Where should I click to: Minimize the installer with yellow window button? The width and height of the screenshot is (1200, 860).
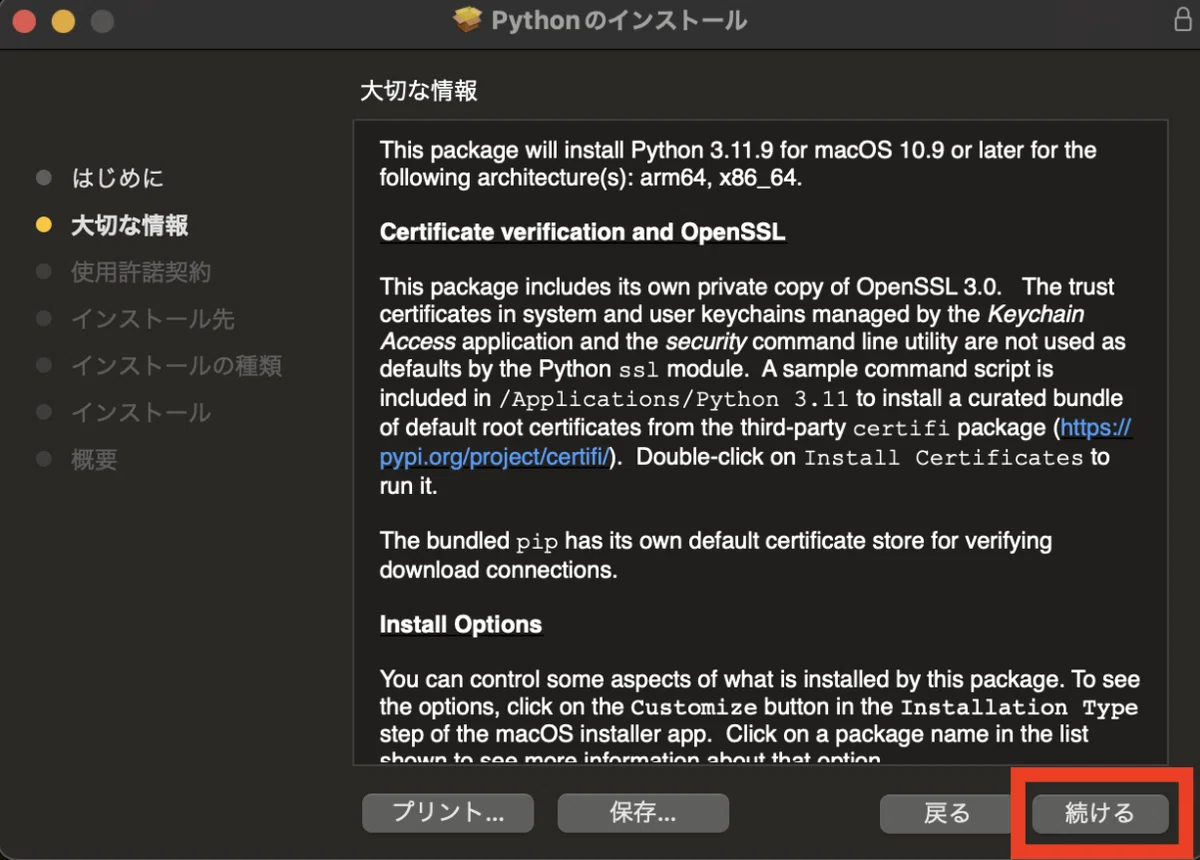(63, 21)
